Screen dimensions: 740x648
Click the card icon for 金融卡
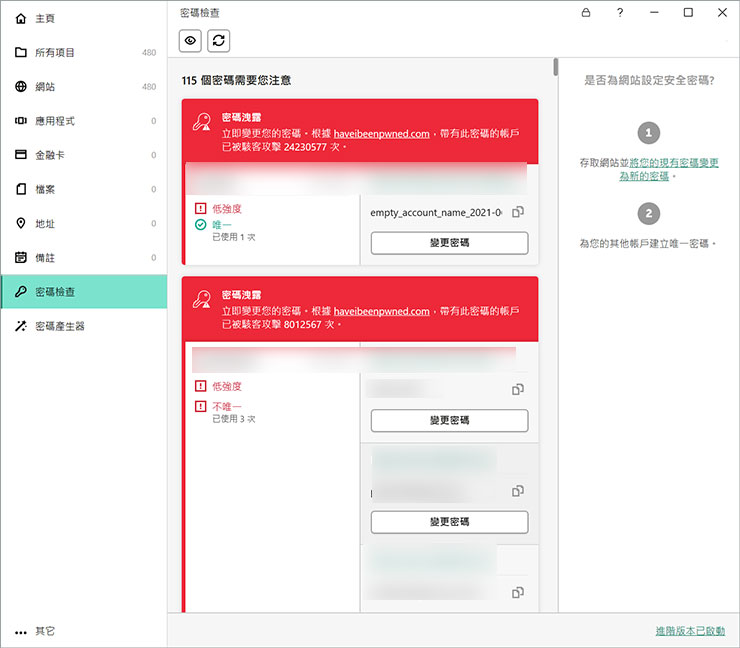tap(21, 154)
